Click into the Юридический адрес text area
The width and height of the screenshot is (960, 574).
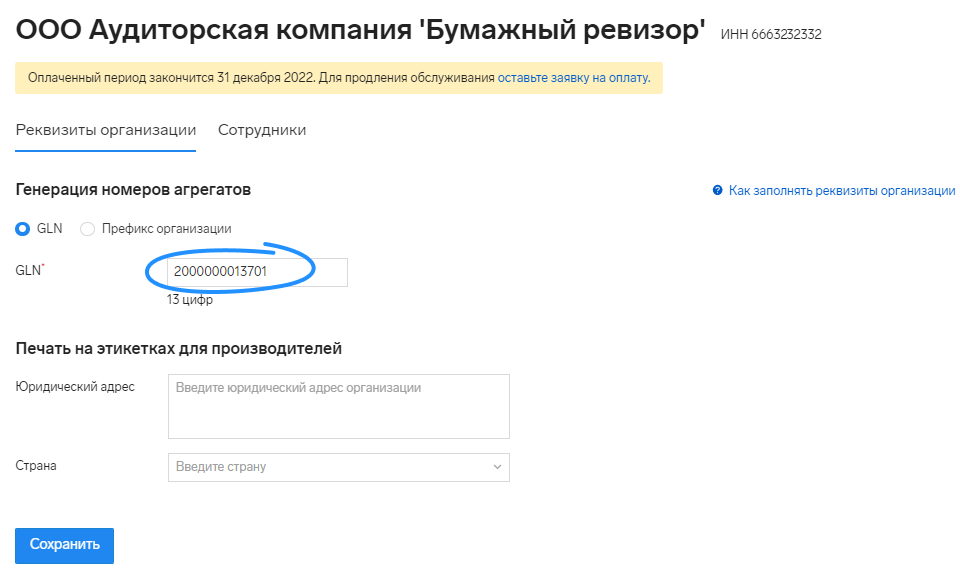(x=339, y=406)
